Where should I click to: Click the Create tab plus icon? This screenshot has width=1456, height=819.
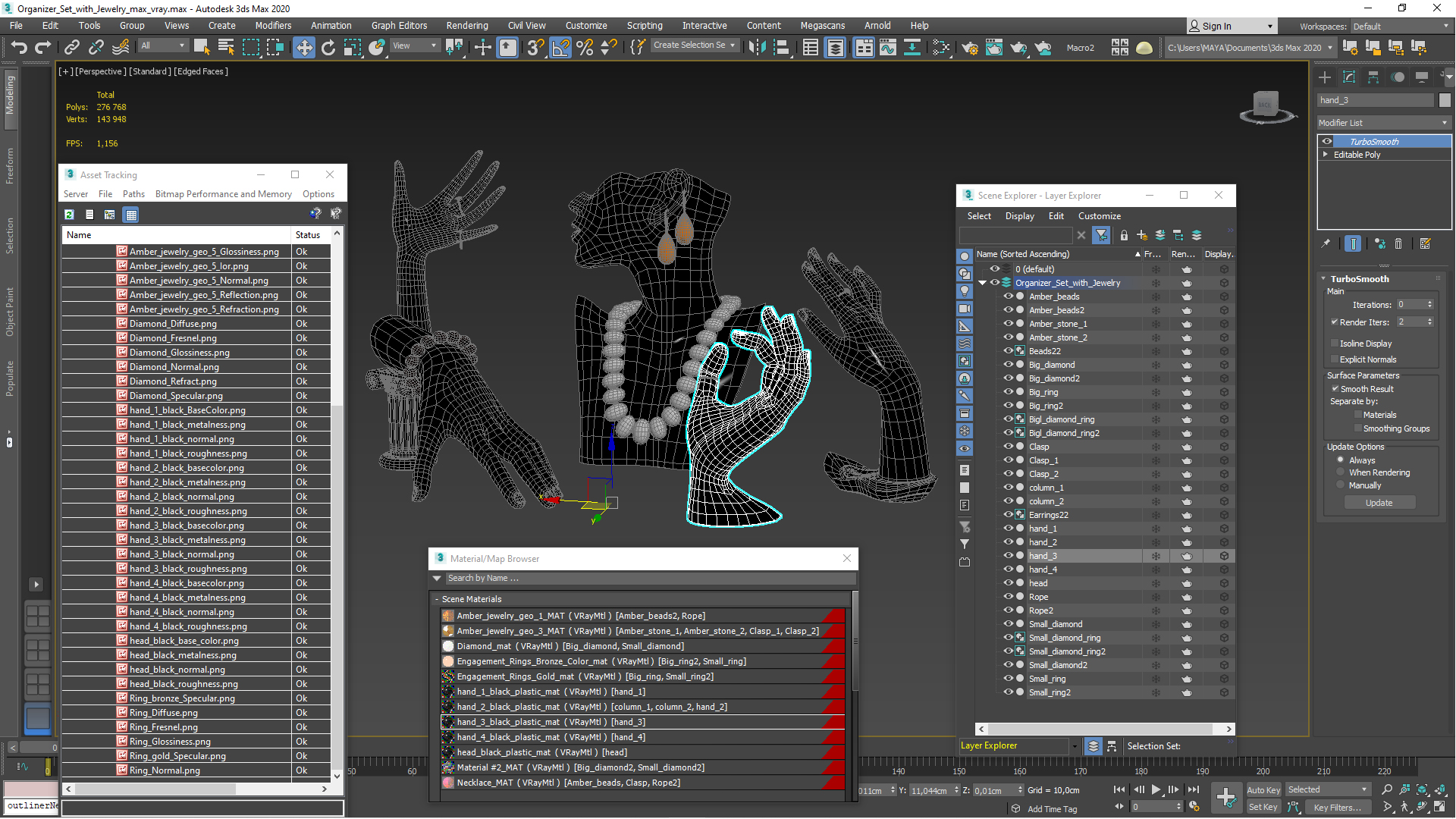coord(1325,77)
